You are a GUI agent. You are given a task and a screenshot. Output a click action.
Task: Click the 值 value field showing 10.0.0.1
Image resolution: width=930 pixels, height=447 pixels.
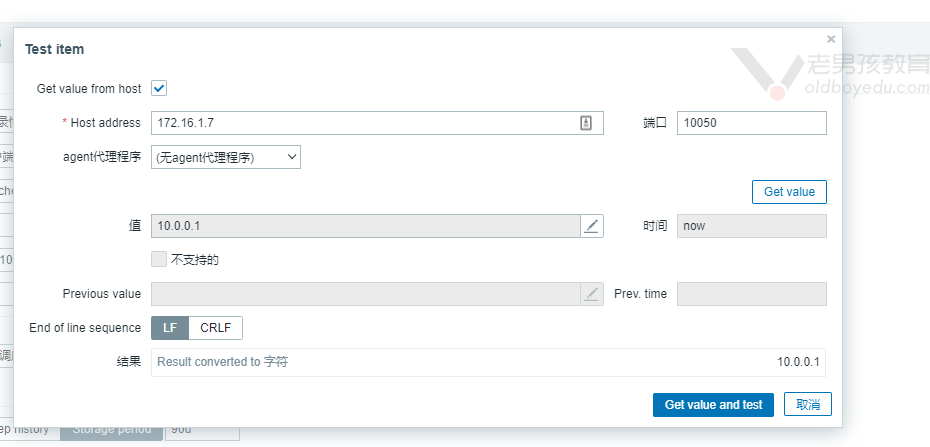pyautogui.click(x=364, y=226)
